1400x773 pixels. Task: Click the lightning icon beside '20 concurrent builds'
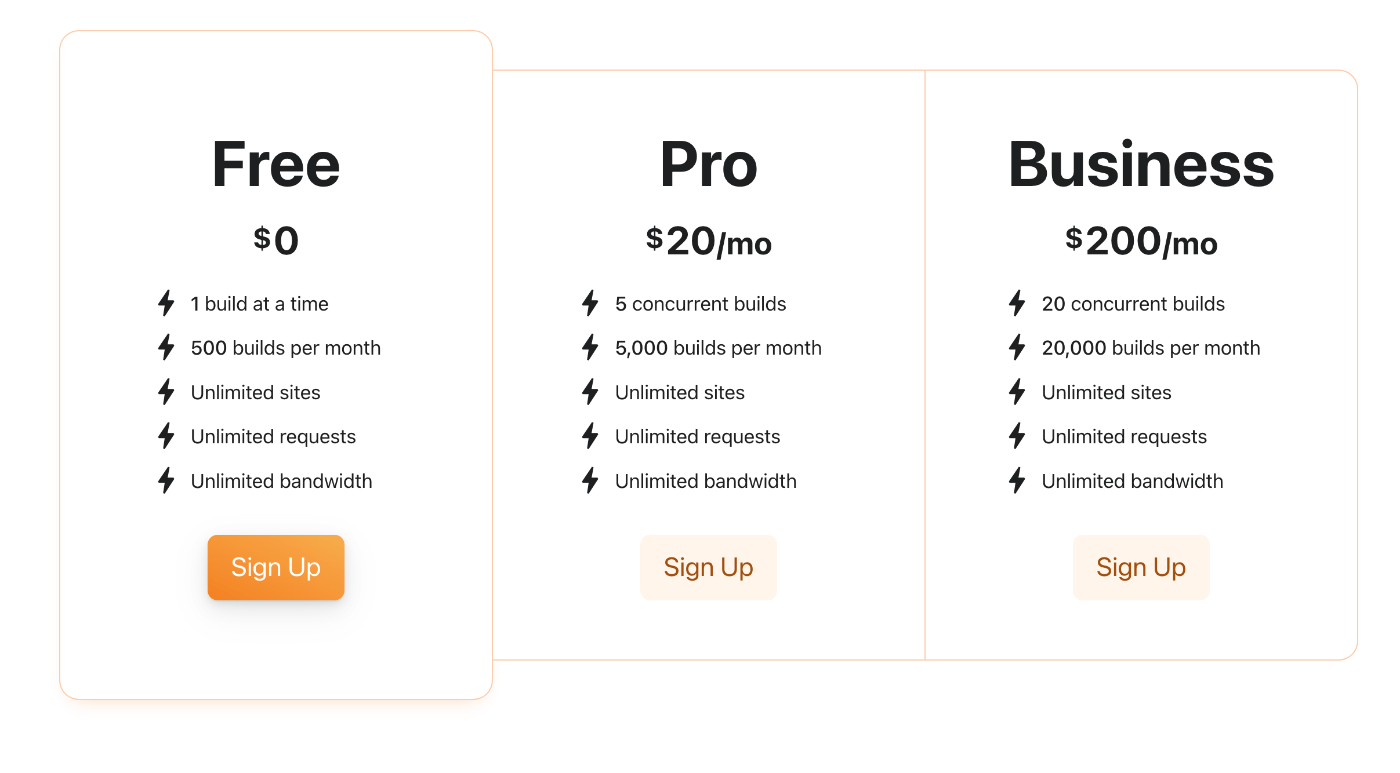[1017, 303]
